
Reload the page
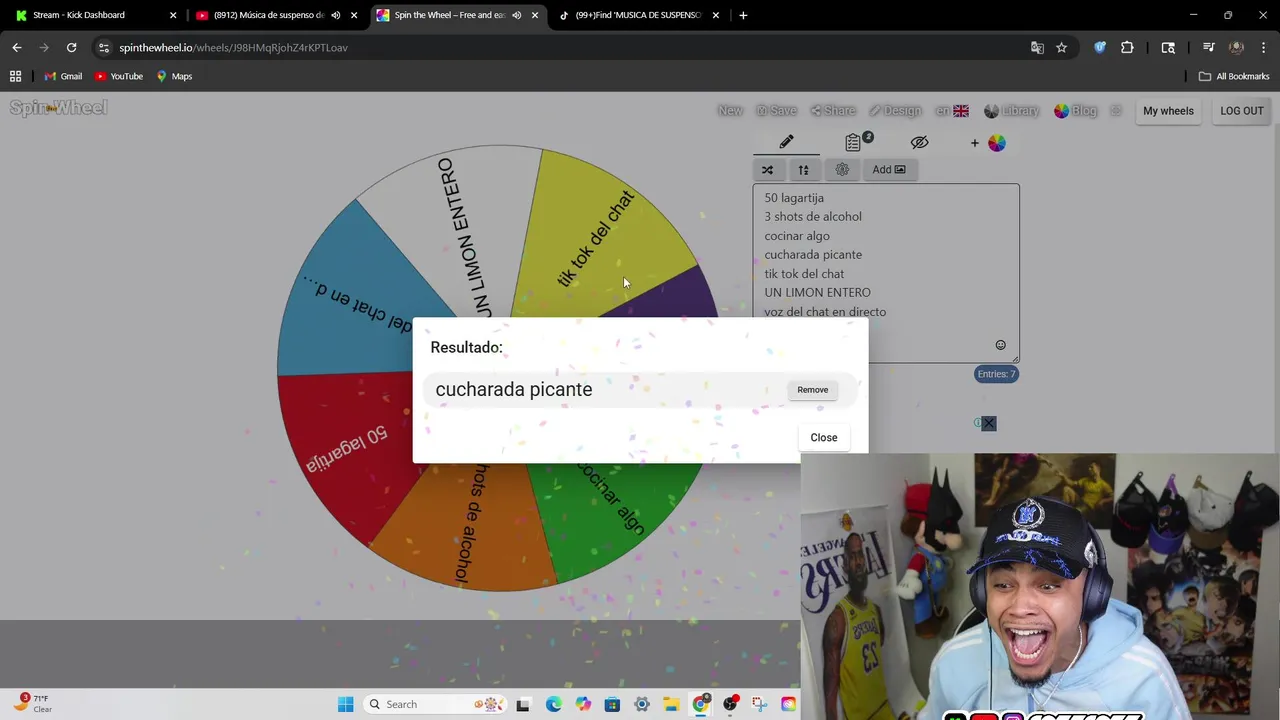pos(71,47)
